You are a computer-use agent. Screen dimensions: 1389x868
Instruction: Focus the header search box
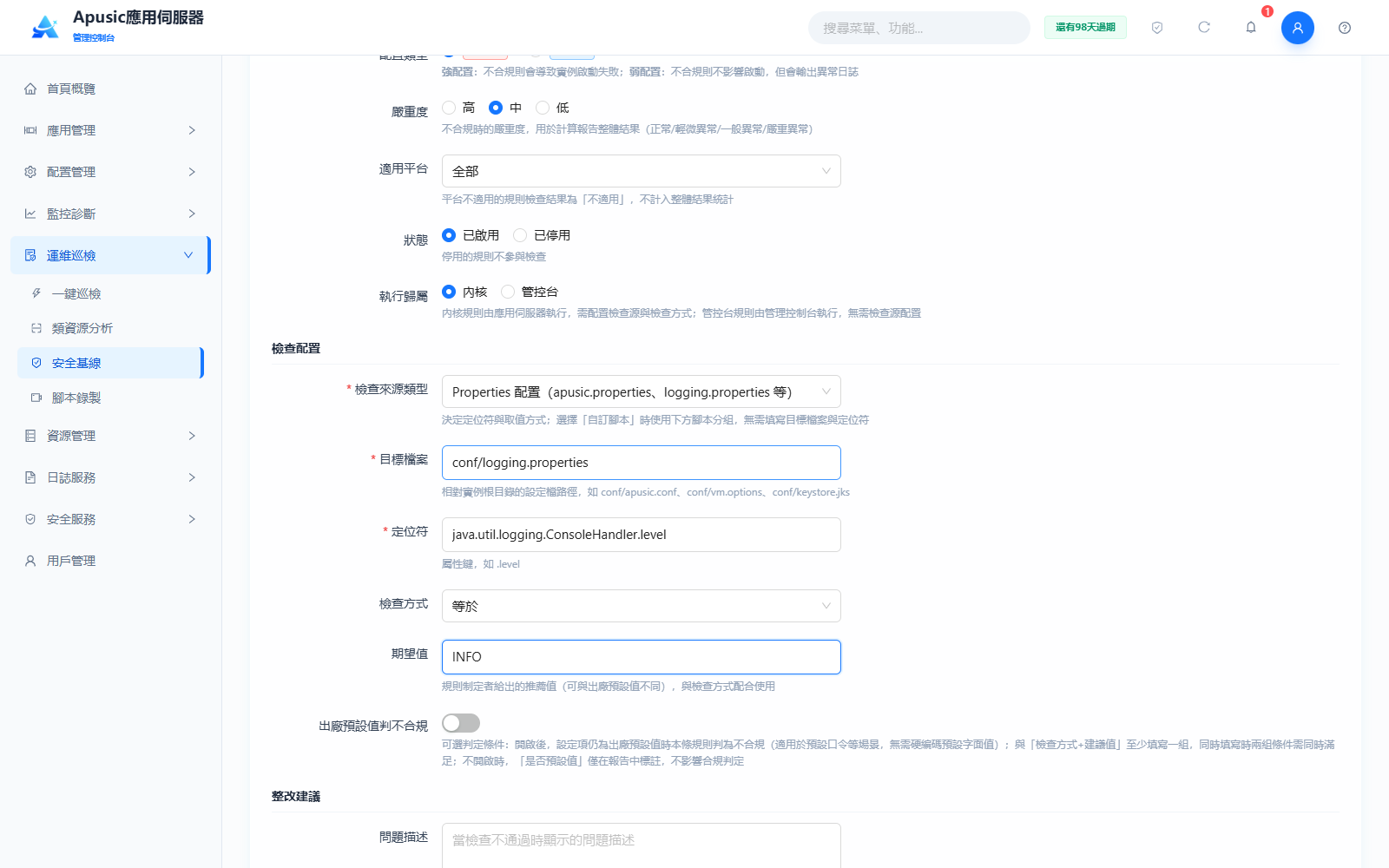(919, 28)
